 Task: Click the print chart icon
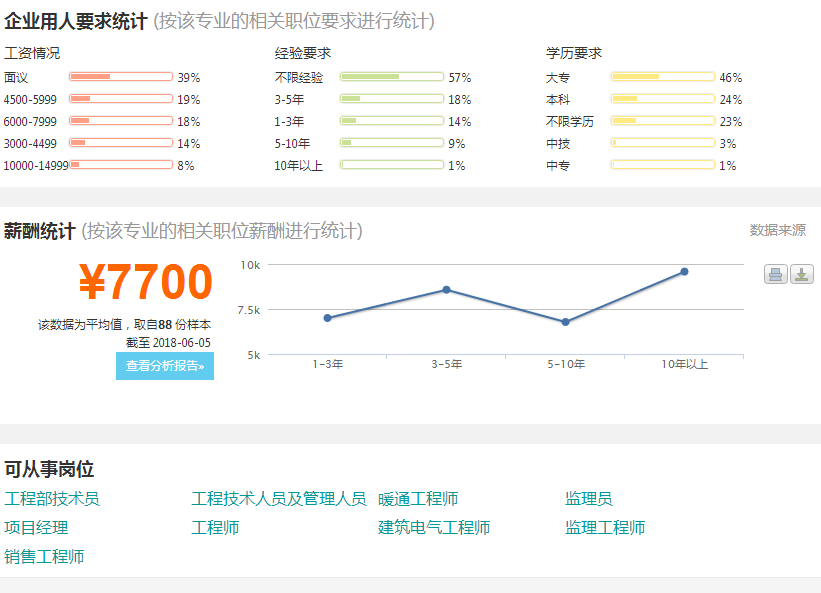click(775, 274)
